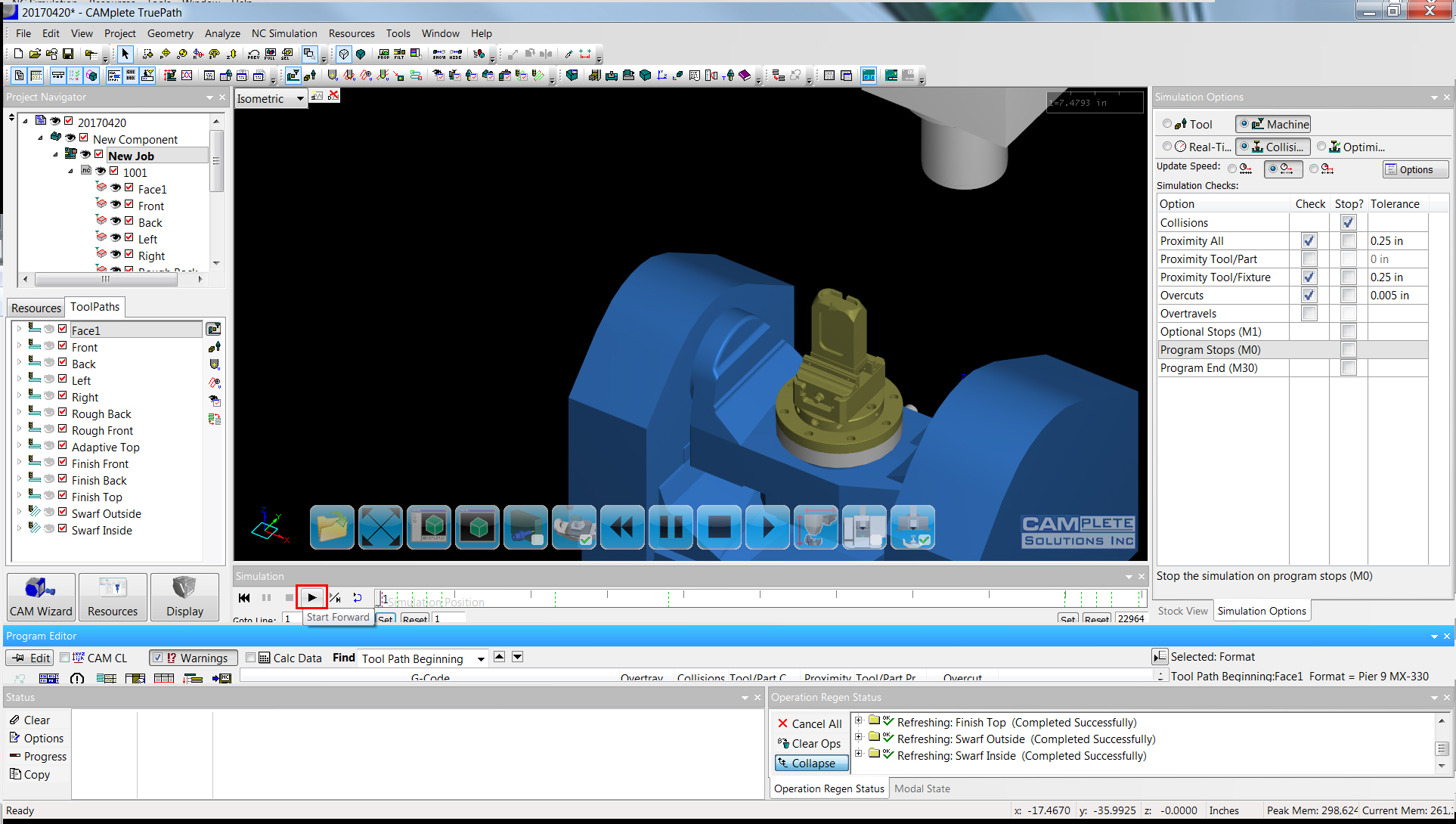Click the simulation Options button
Viewport: 1456px width, 824px height.
1415,169
